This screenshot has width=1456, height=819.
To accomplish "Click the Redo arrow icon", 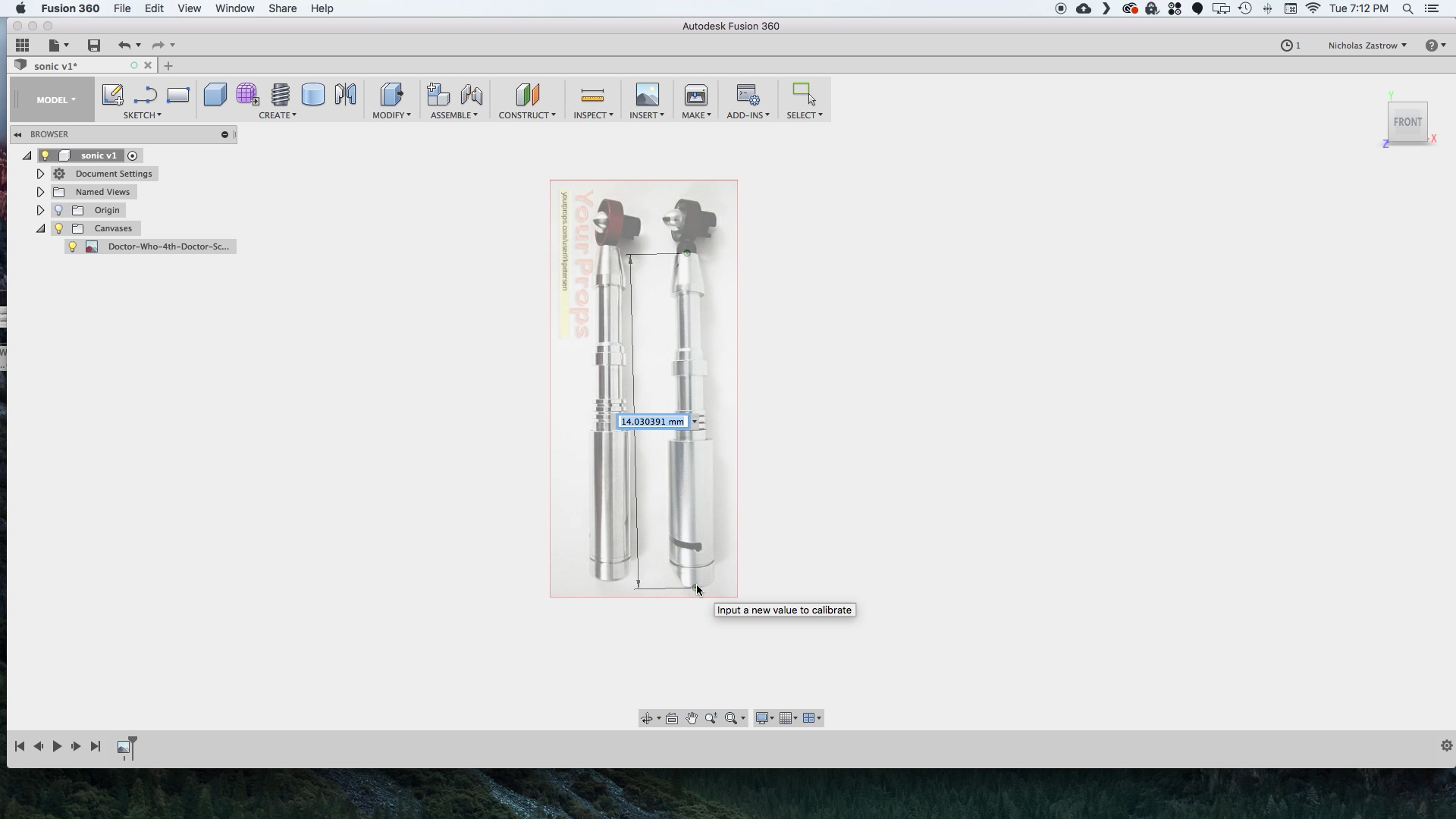I will coord(158,45).
